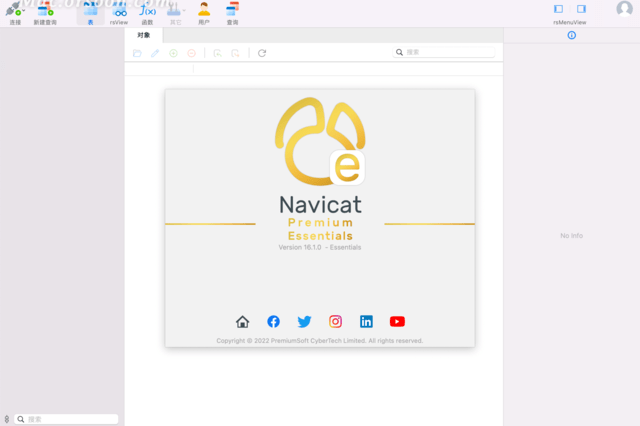Image resolution: width=640 pixels, height=426 pixels.
Task: Open Navicat's Twitter page
Action: 304,322
